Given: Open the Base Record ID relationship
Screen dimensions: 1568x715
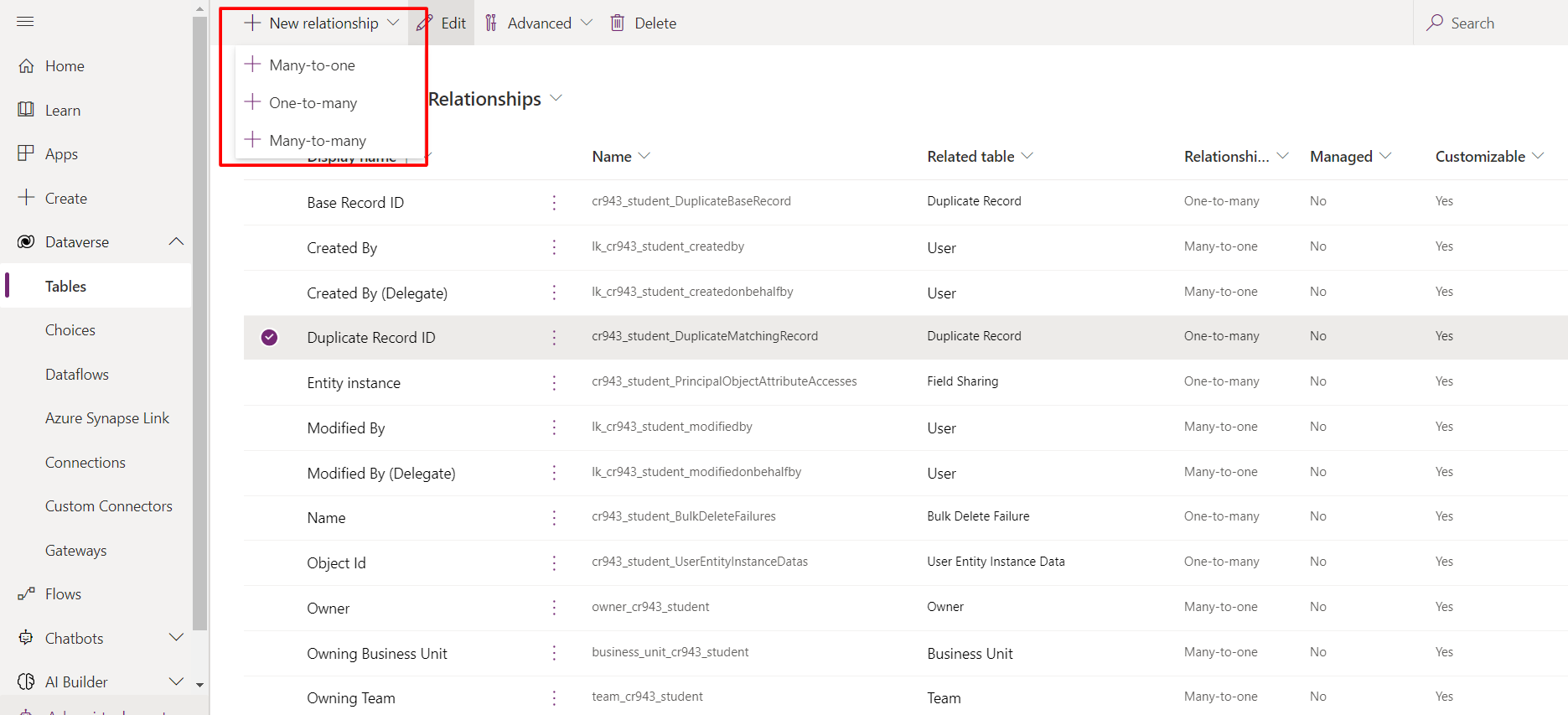Looking at the screenshot, I should point(355,203).
